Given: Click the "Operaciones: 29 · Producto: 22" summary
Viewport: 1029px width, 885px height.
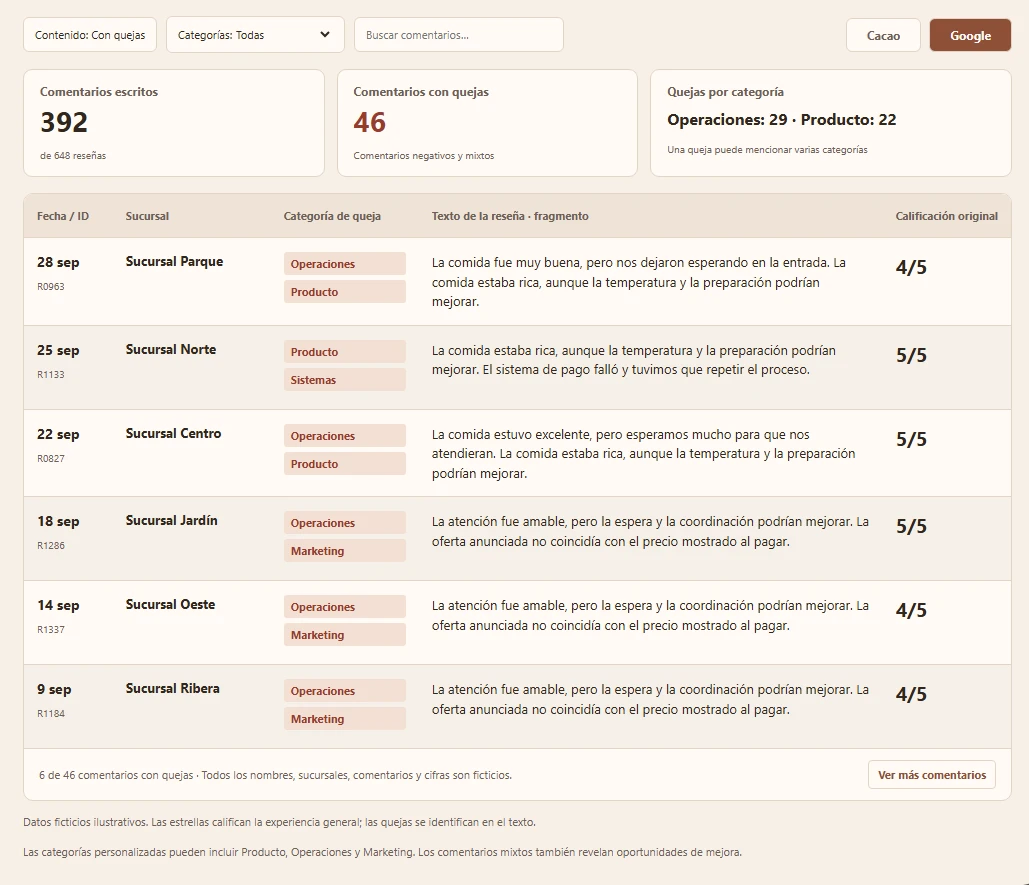Looking at the screenshot, I should coord(782,119).
